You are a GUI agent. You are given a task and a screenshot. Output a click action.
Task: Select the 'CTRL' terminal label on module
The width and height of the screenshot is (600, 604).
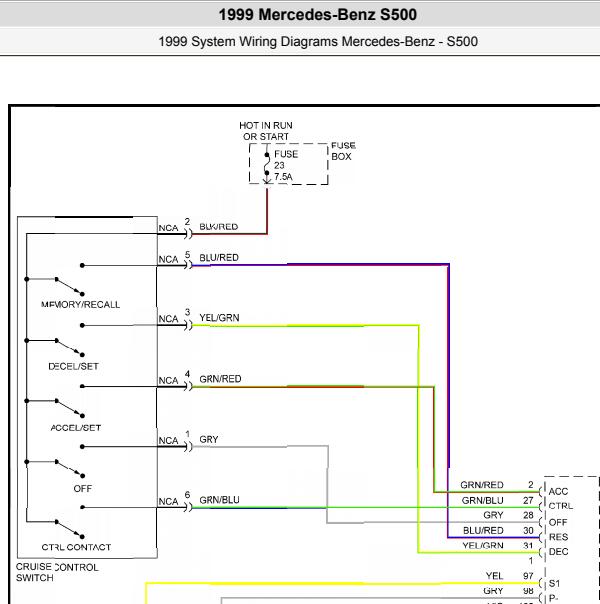coord(561,506)
